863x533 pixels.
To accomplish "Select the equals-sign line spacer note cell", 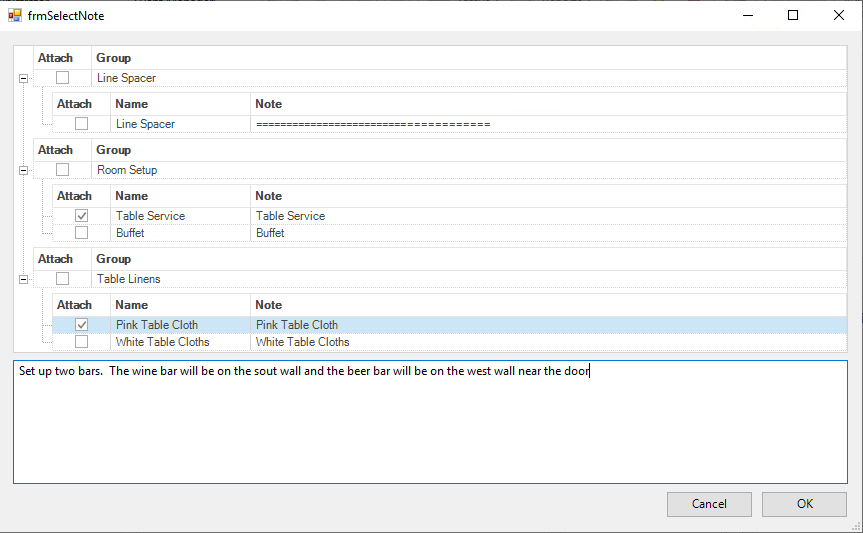I will pyautogui.click(x=549, y=124).
